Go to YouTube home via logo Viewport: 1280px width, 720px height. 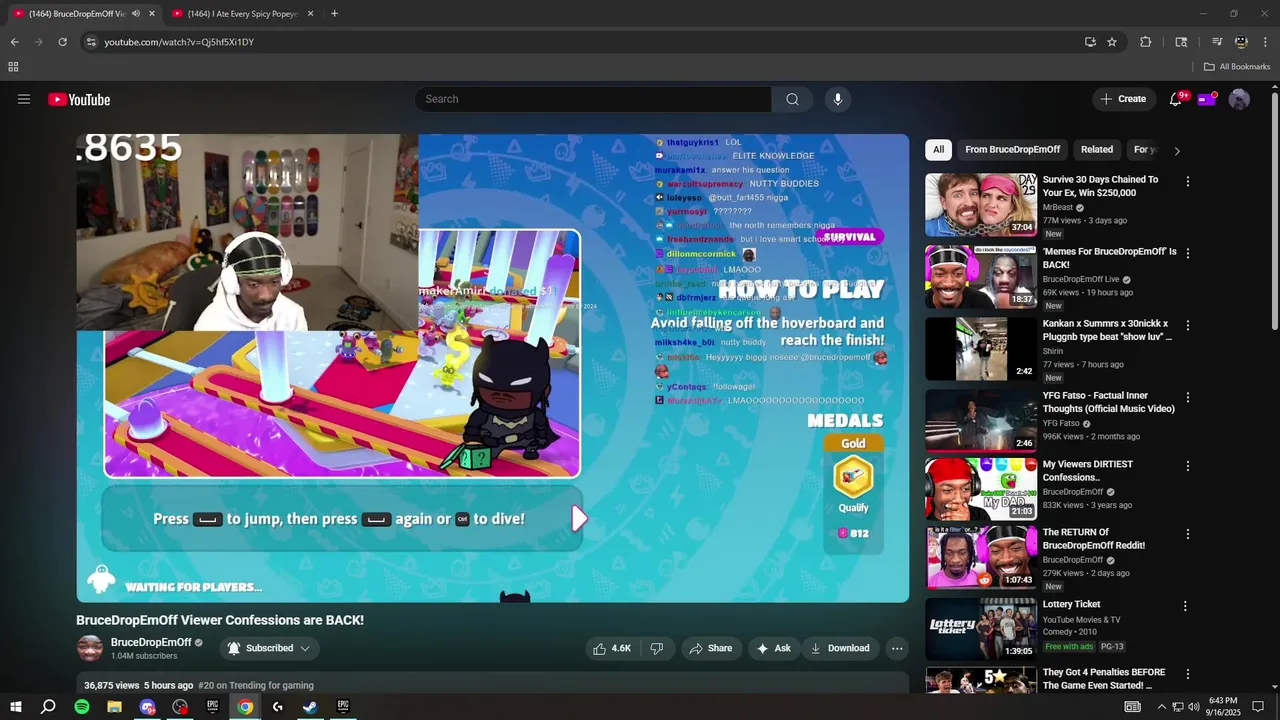click(x=79, y=99)
